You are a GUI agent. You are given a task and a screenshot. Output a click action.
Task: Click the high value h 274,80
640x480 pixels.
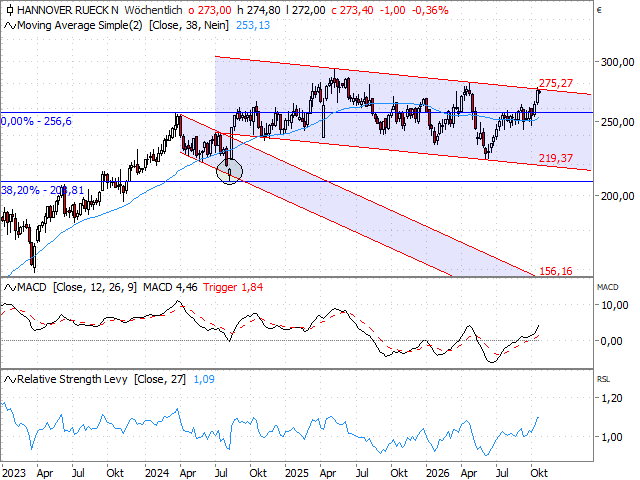[x=258, y=10]
